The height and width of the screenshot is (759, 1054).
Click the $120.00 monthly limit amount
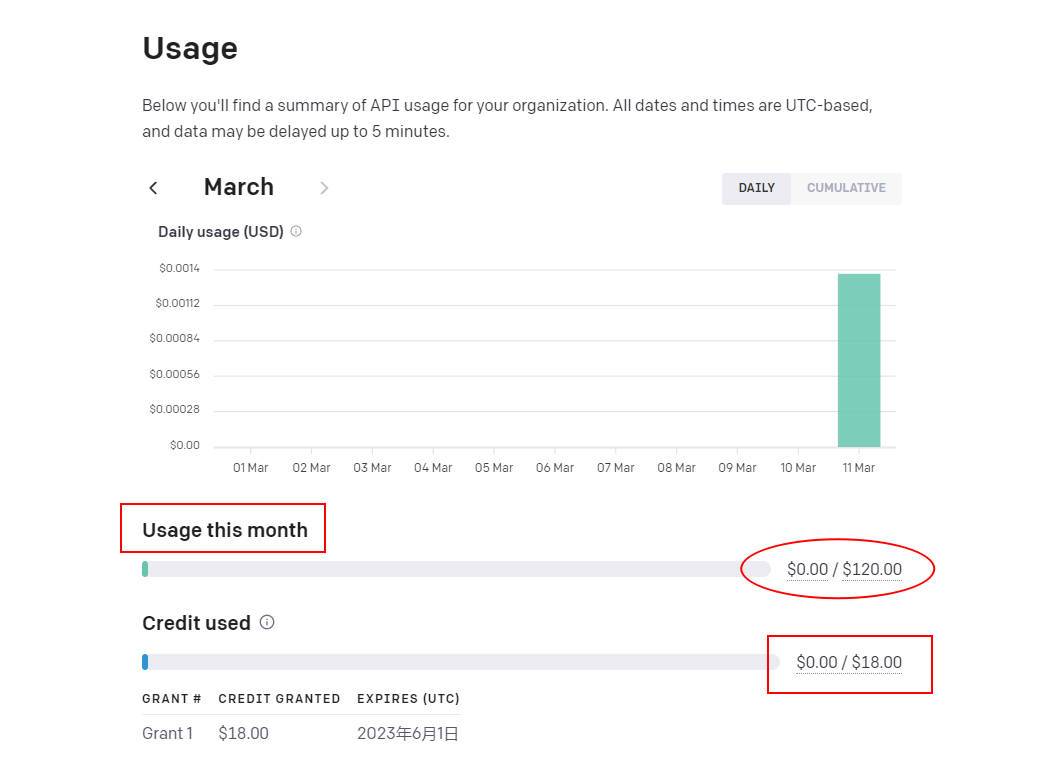872,569
